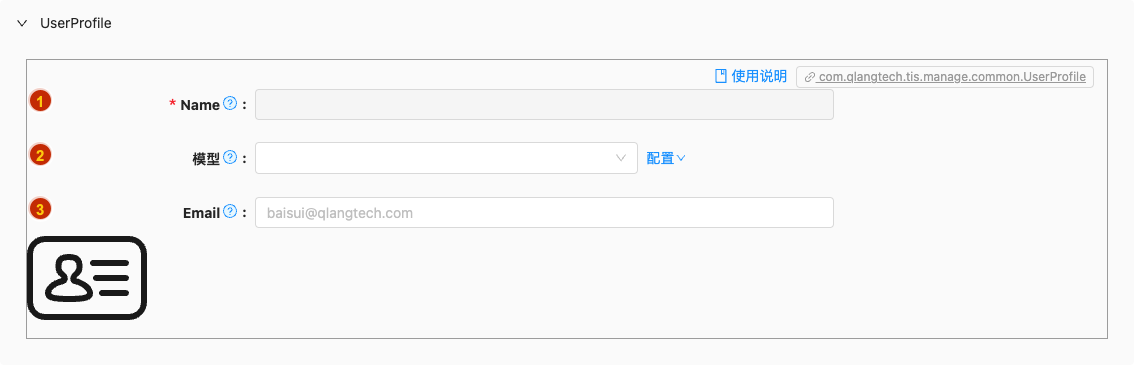1134x365 pixels.
Task: Click the Name field label
Action: [200, 105]
